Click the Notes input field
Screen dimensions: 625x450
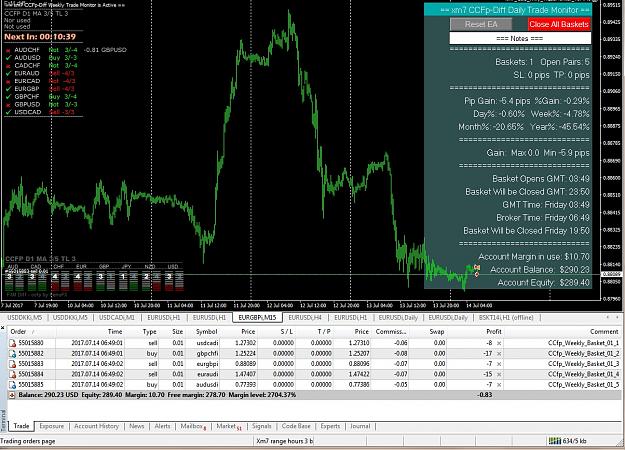coord(520,38)
